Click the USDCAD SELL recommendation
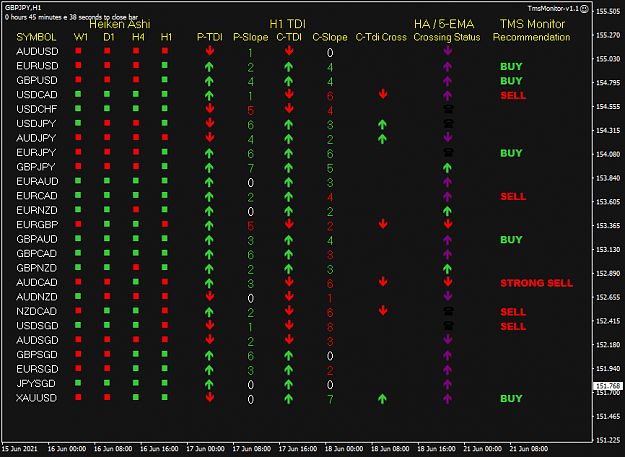This screenshot has height=457, width=625. [x=513, y=96]
